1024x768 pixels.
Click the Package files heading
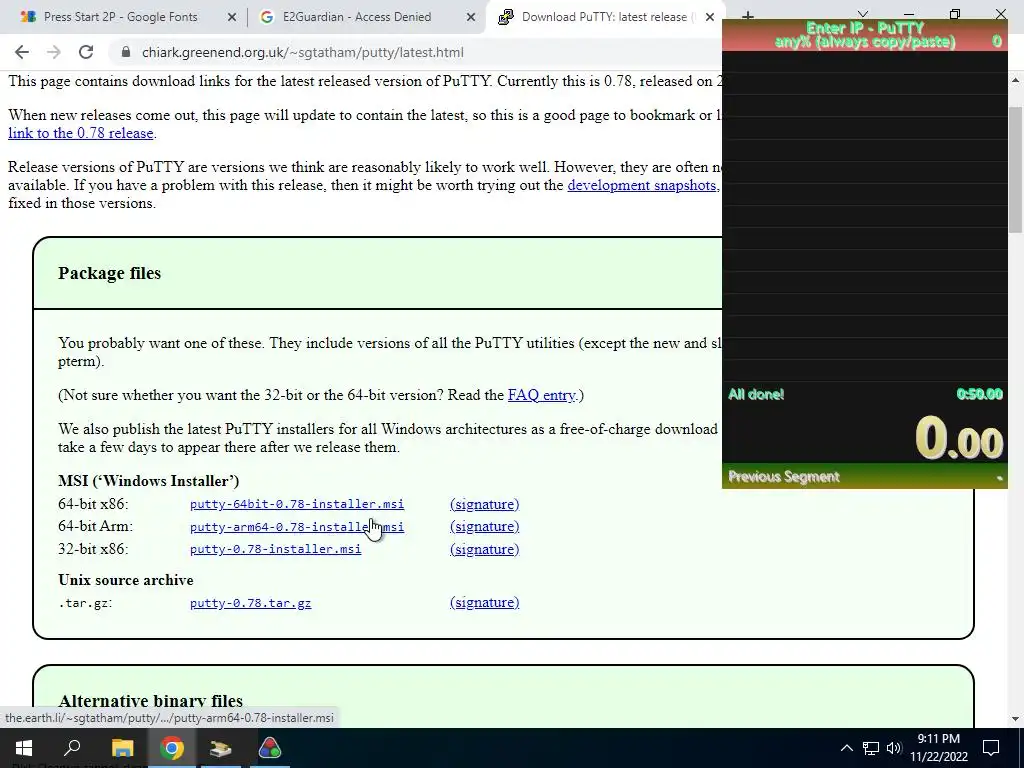110,273
